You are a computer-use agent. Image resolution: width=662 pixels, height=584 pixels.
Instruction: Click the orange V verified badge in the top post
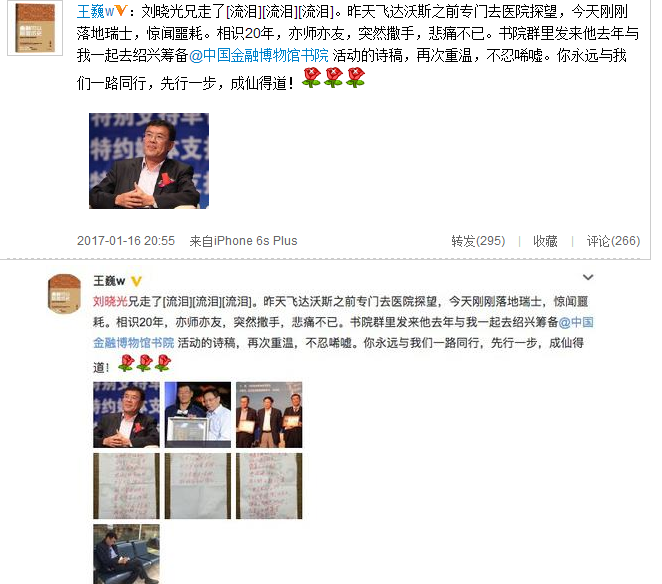[121, 11]
